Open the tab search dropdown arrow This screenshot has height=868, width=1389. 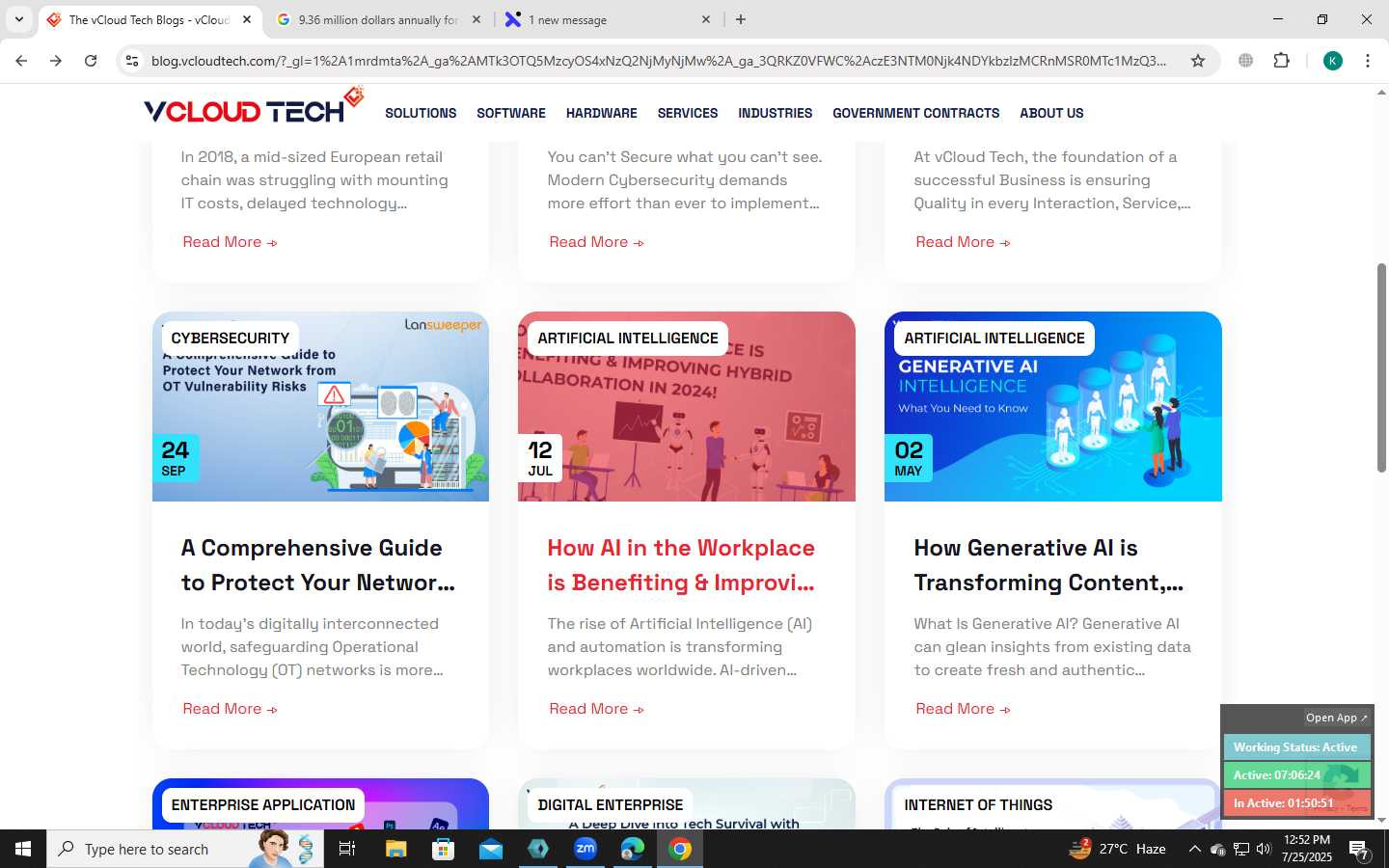18,19
